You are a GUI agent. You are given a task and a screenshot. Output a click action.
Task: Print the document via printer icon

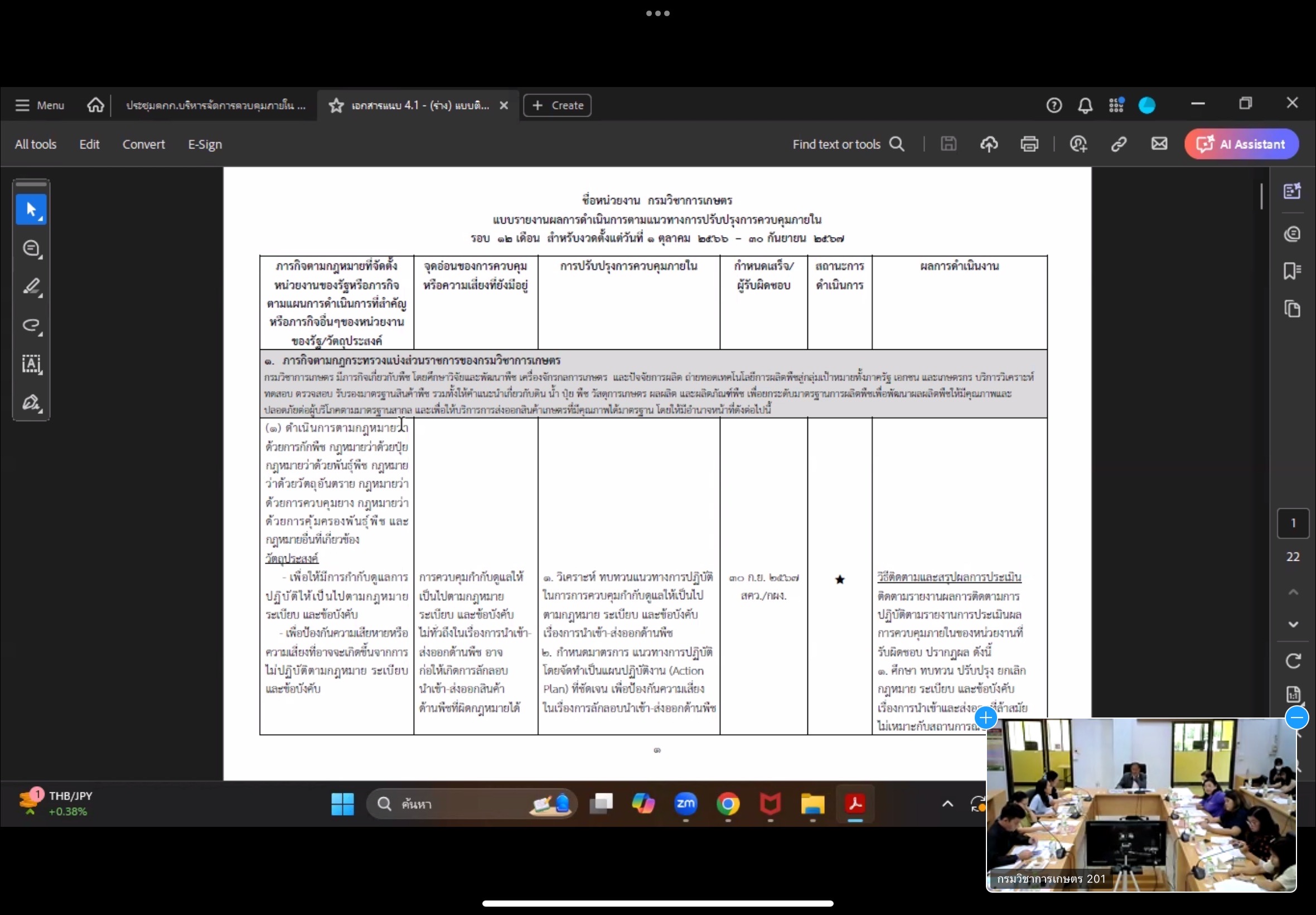click(1029, 144)
